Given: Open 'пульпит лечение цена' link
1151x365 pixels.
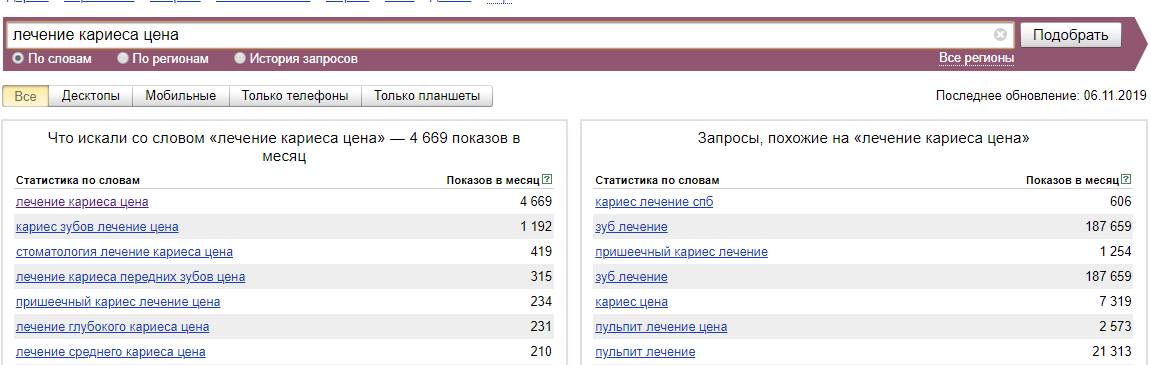Looking at the screenshot, I should tap(661, 327).
